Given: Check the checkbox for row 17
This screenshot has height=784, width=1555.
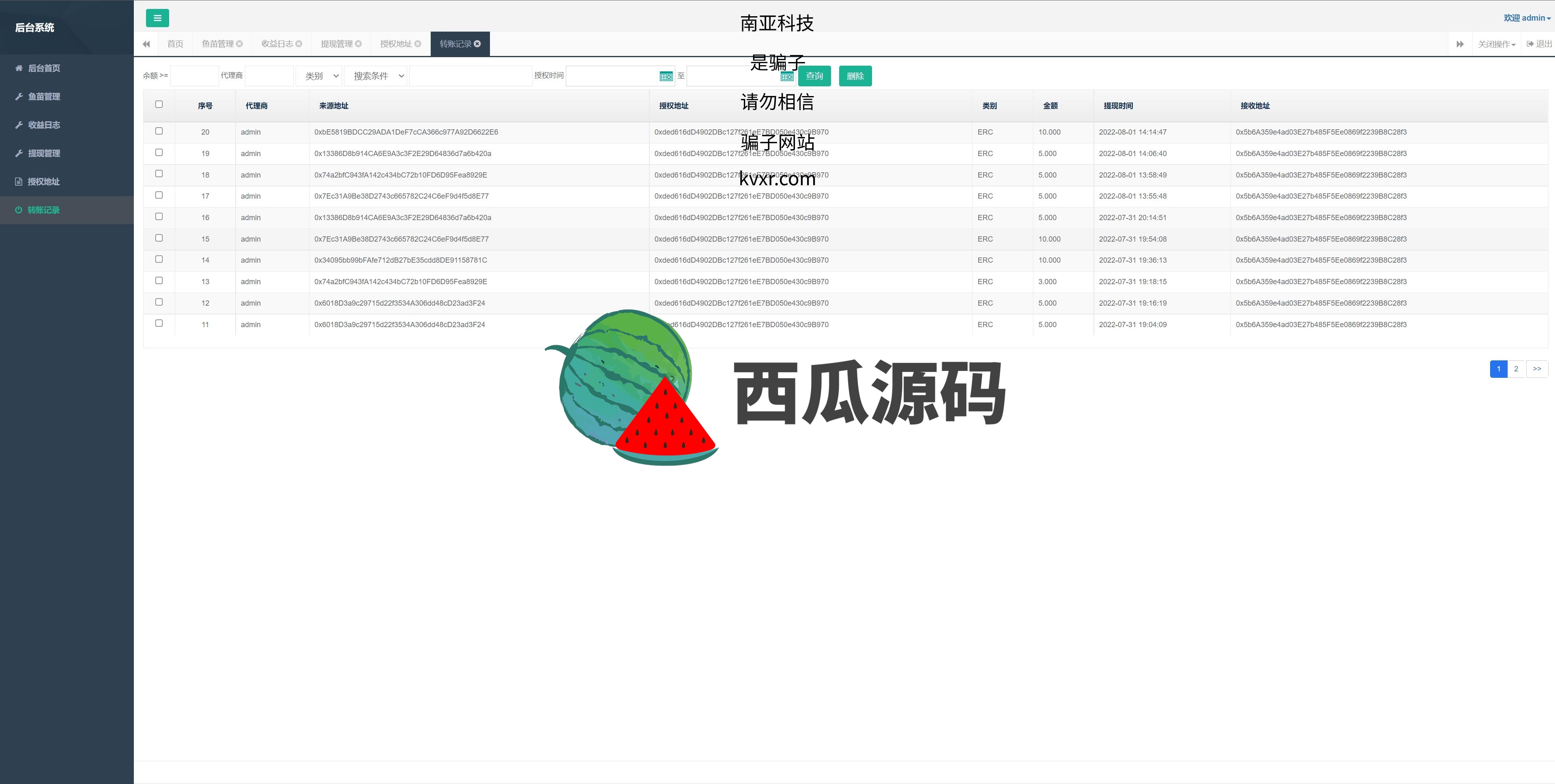Looking at the screenshot, I should 159,195.
